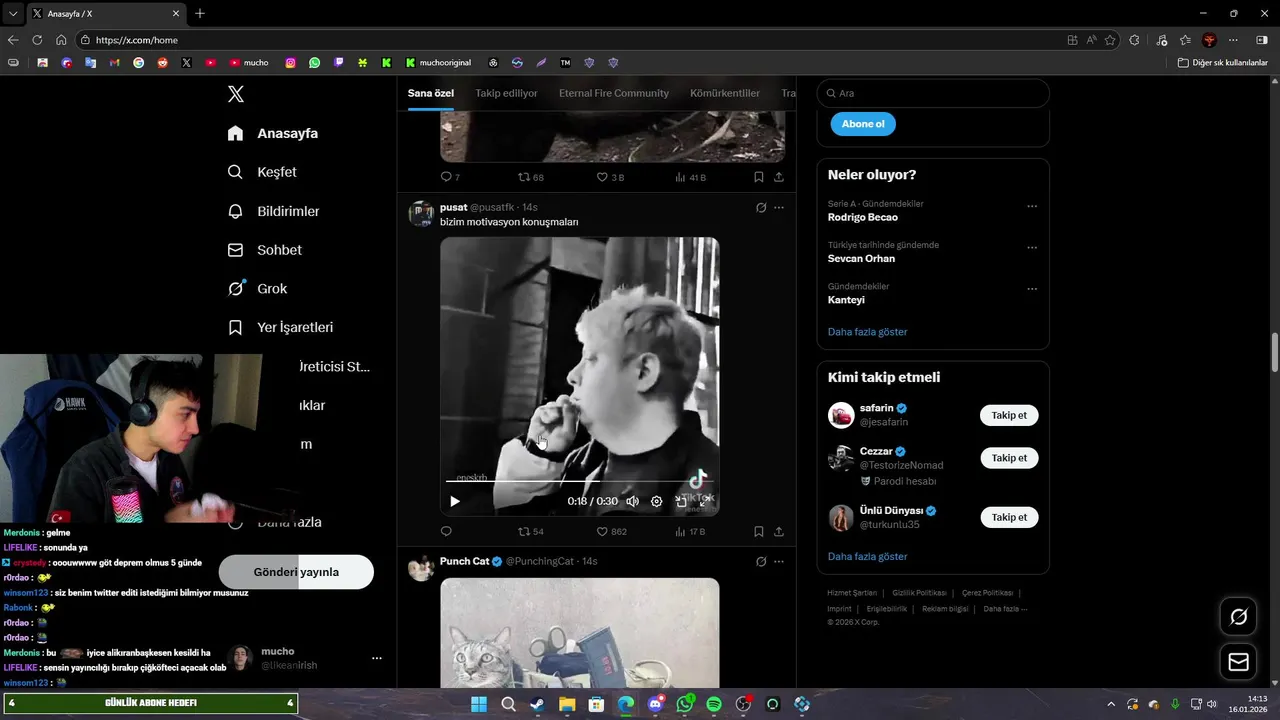This screenshot has height=720, width=1280.
Task: Click the Ara search field
Action: tap(933, 93)
